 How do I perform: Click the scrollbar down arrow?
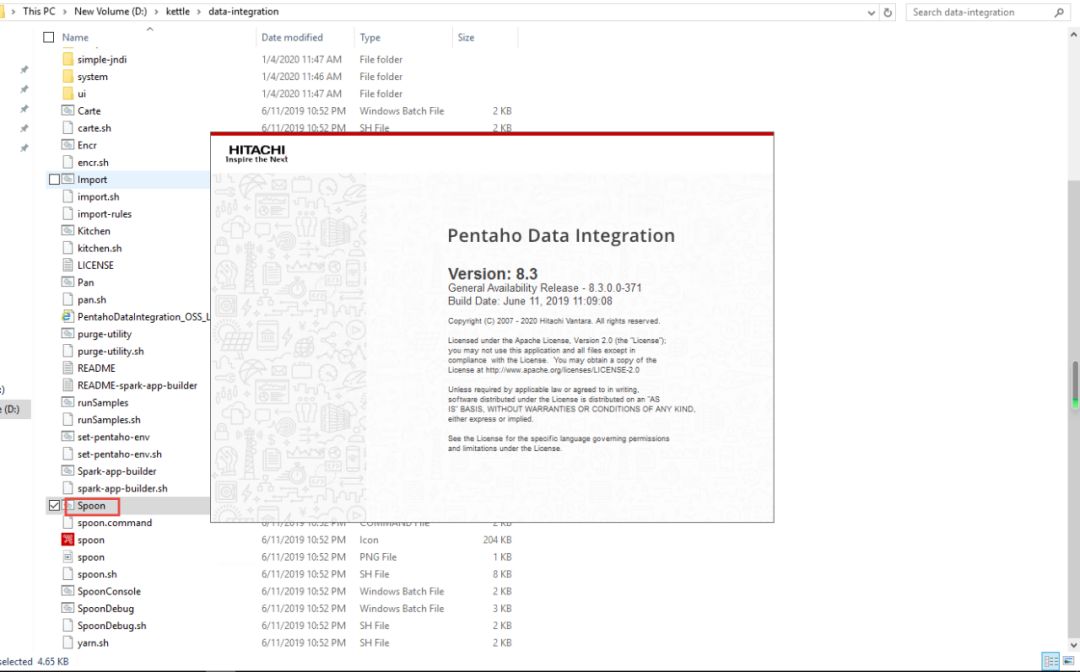[x=1074, y=645]
